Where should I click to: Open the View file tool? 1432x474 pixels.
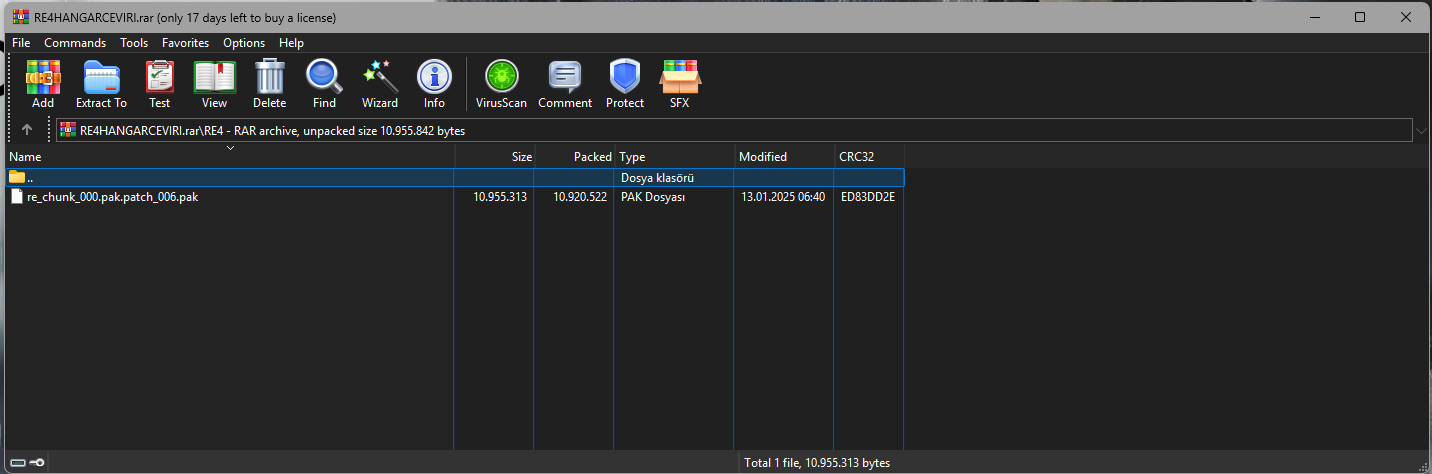pyautogui.click(x=214, y=83)
